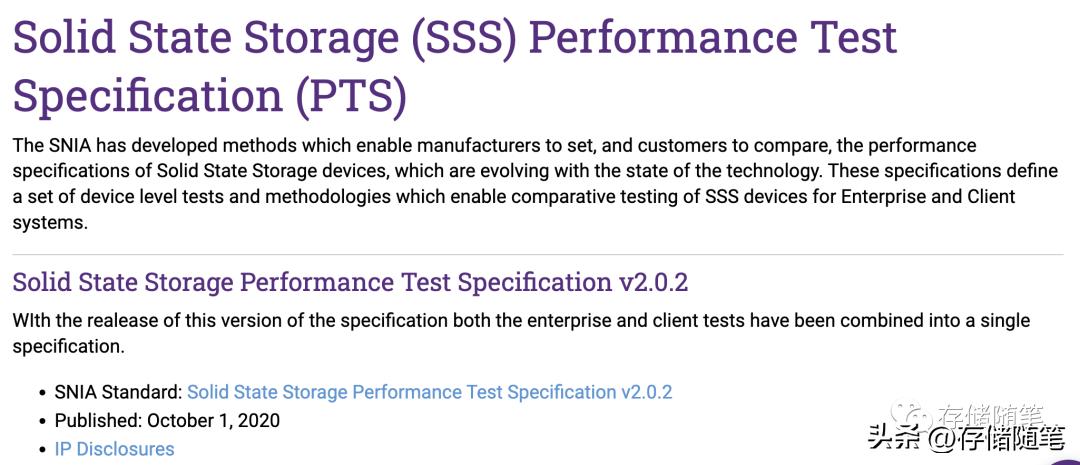The image size is (1080, 465).
Task: Click the bullet before Published date
Action: click(x=41, y=421)
